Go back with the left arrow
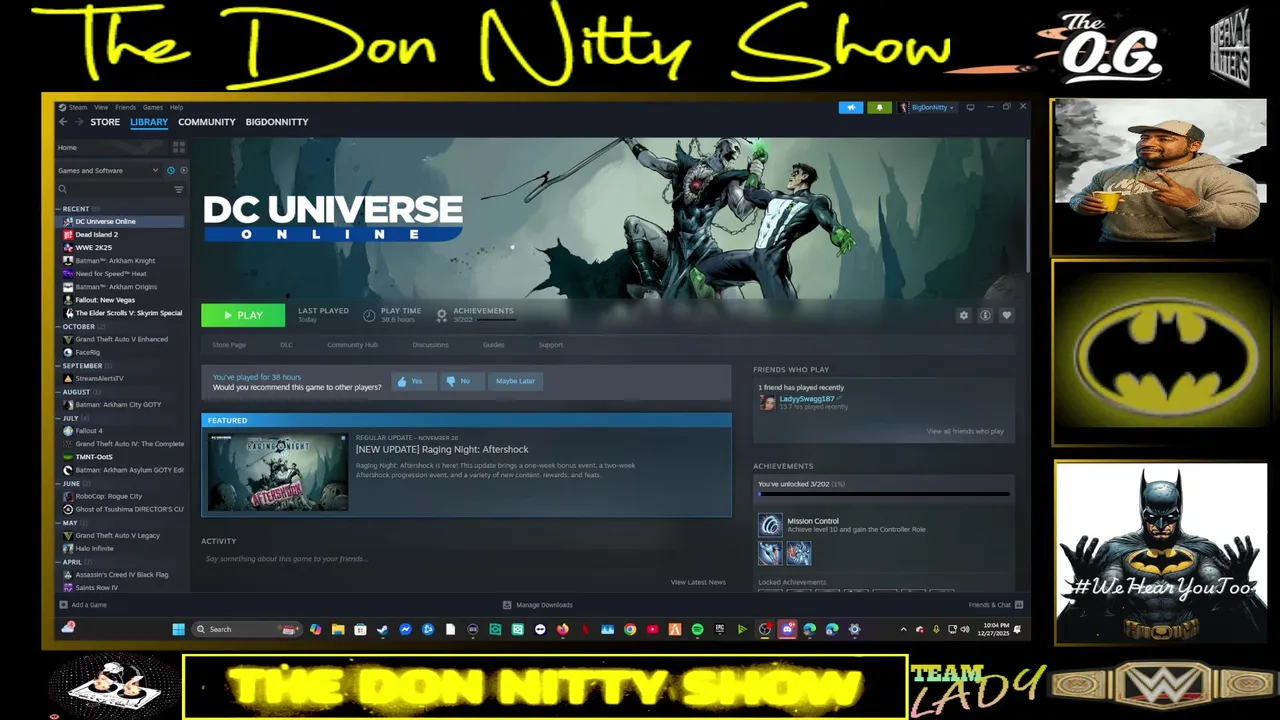The height and width of the screenshot is (720, 1280). click(63, 122)
